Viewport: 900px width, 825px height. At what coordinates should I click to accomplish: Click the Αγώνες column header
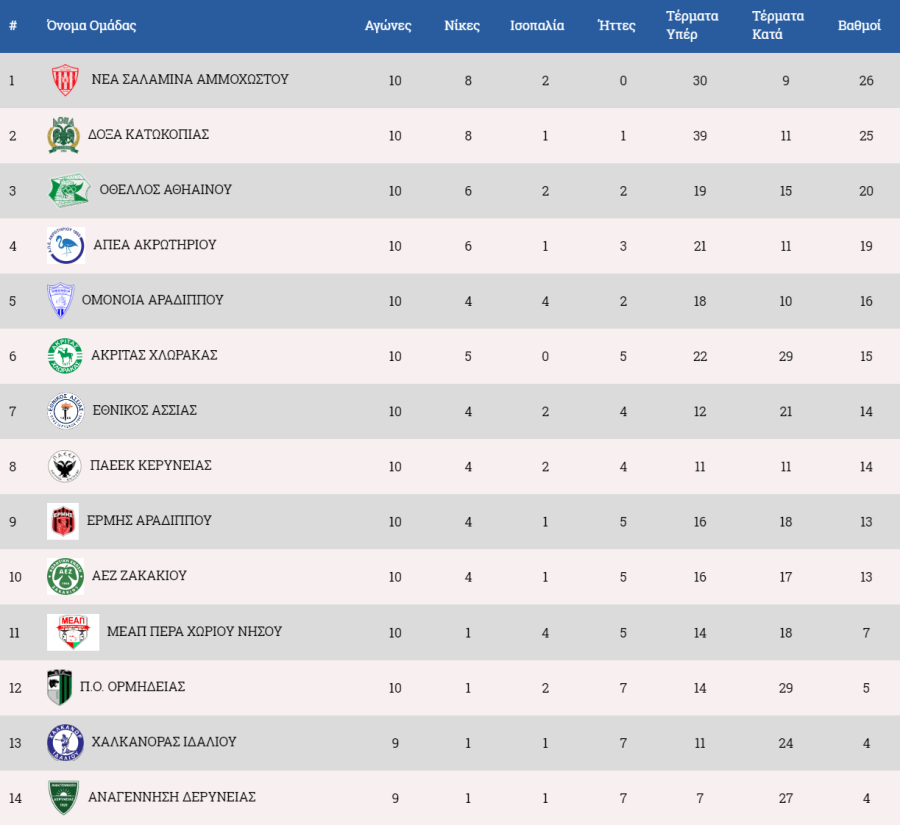(x=388, y=25)
